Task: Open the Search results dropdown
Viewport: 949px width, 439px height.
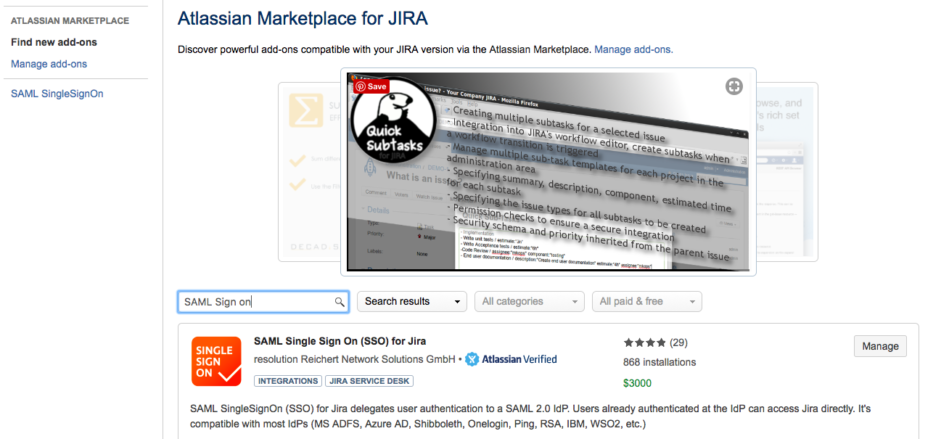Action: [x=412, y=302]
